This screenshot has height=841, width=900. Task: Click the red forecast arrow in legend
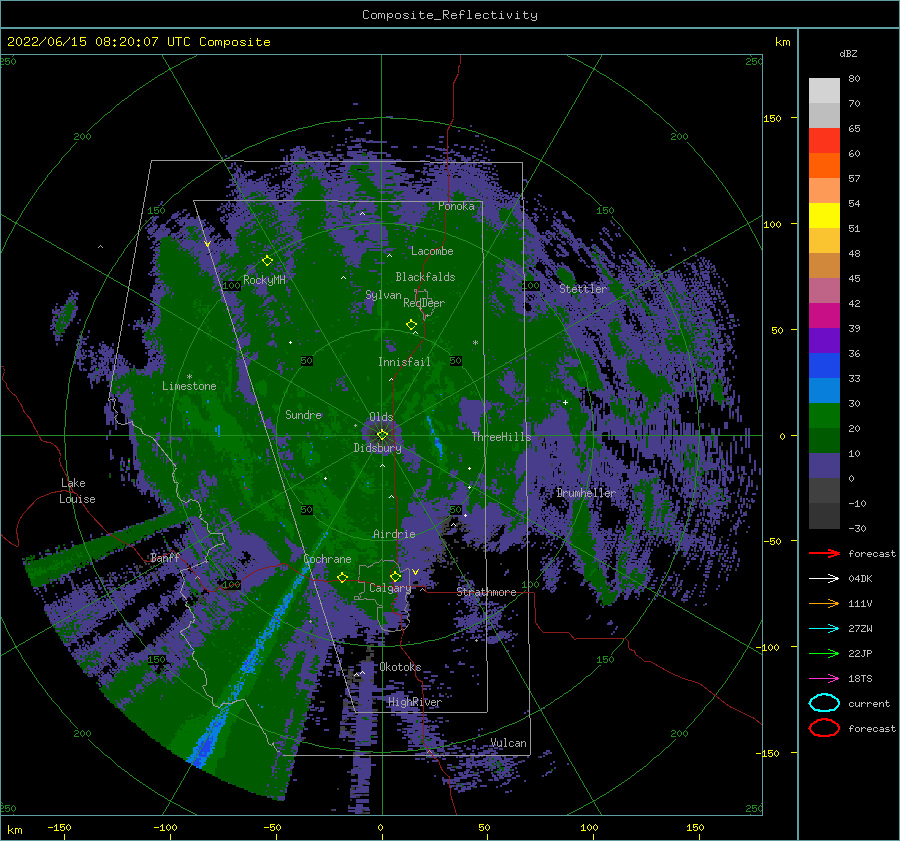824,553
